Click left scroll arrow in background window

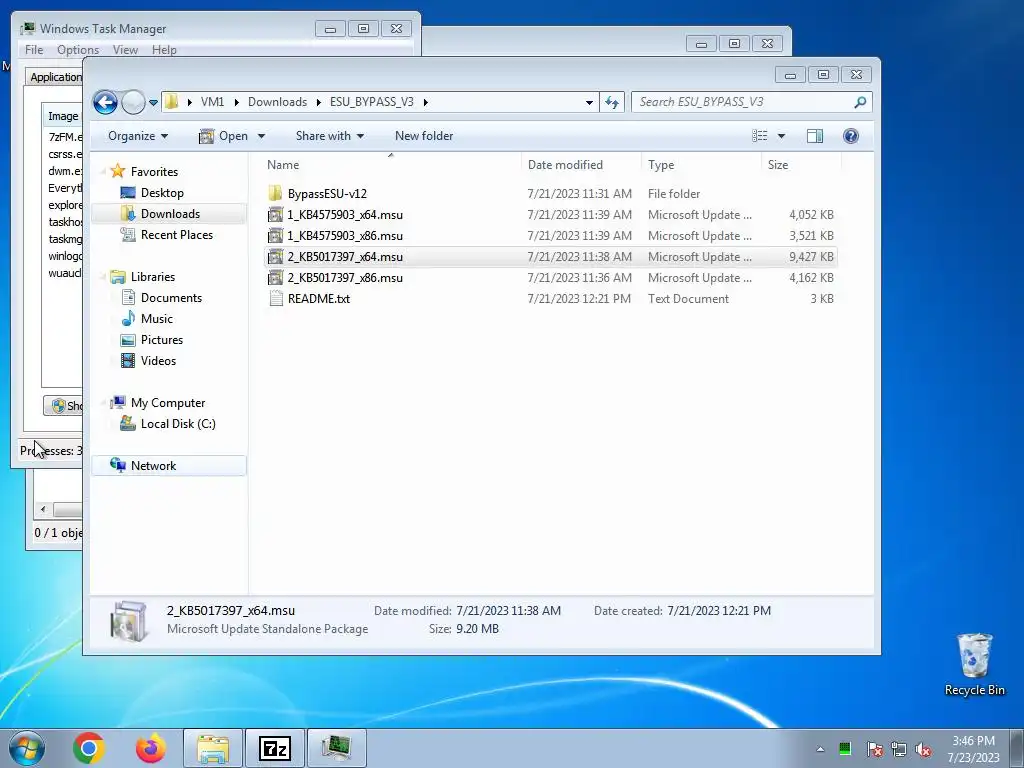[44, 509]
